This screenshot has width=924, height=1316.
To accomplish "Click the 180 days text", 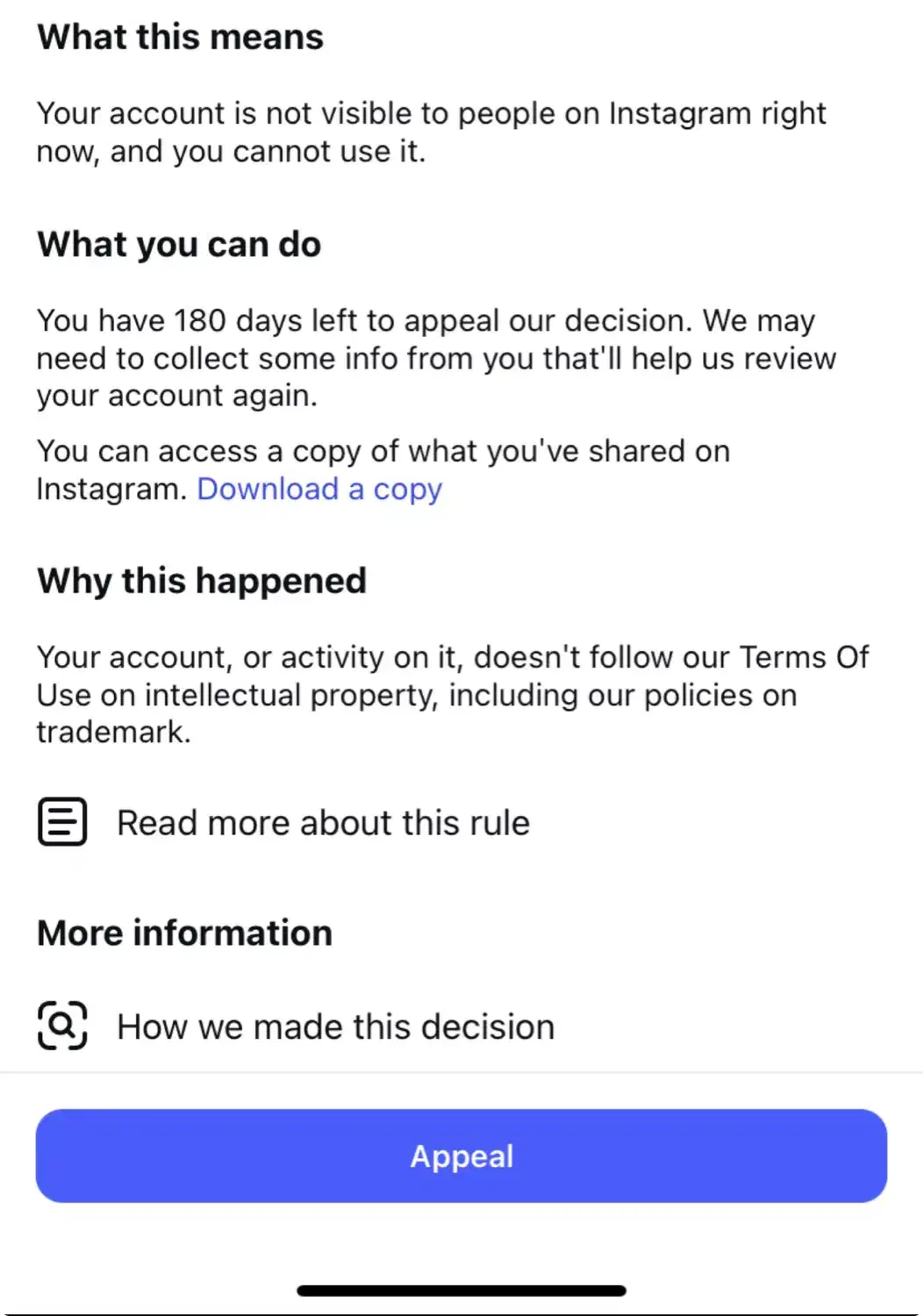I will tap(200, 321).
